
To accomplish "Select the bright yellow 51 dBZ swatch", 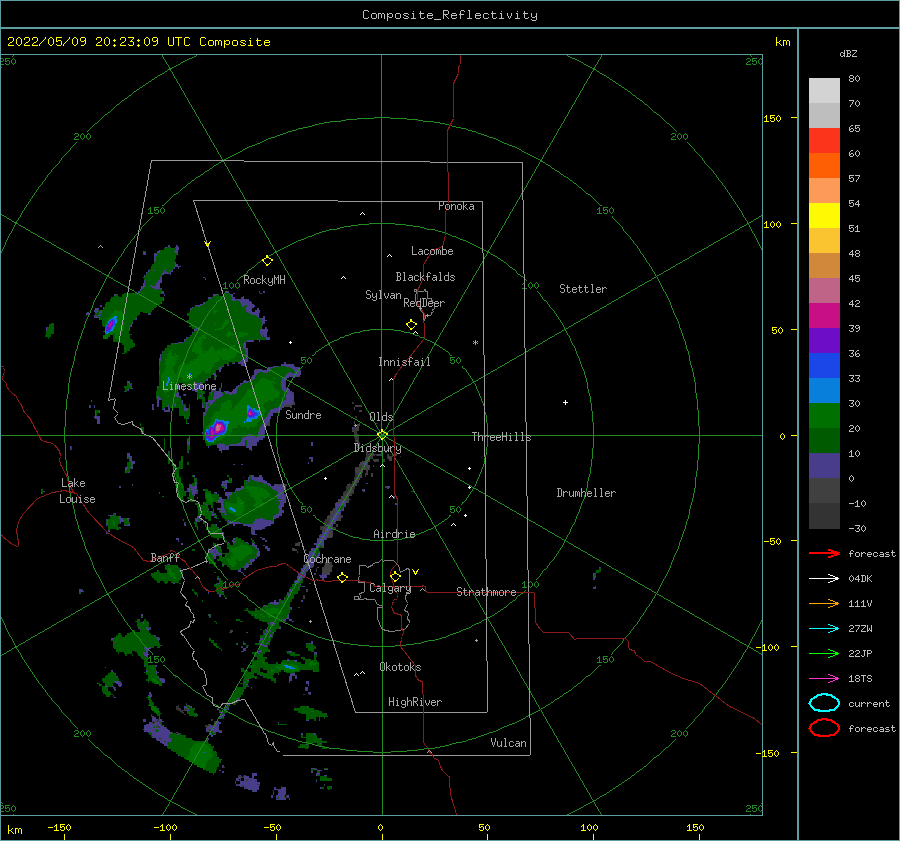I will click(x=824, y=215).
